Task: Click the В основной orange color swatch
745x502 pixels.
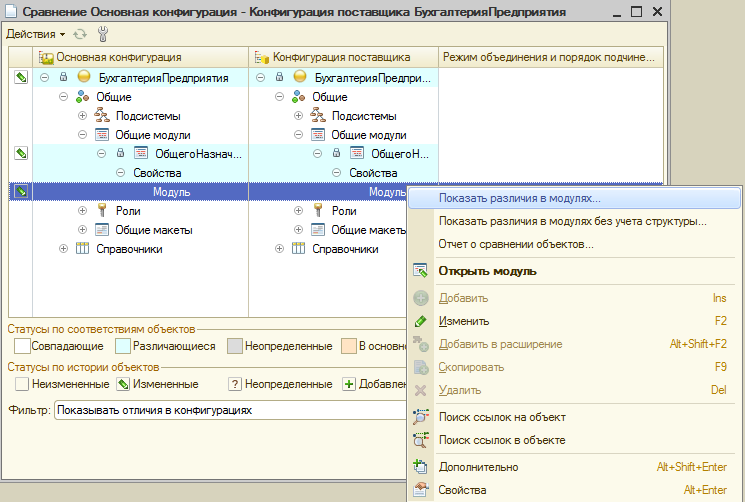Action: [349, 346]
